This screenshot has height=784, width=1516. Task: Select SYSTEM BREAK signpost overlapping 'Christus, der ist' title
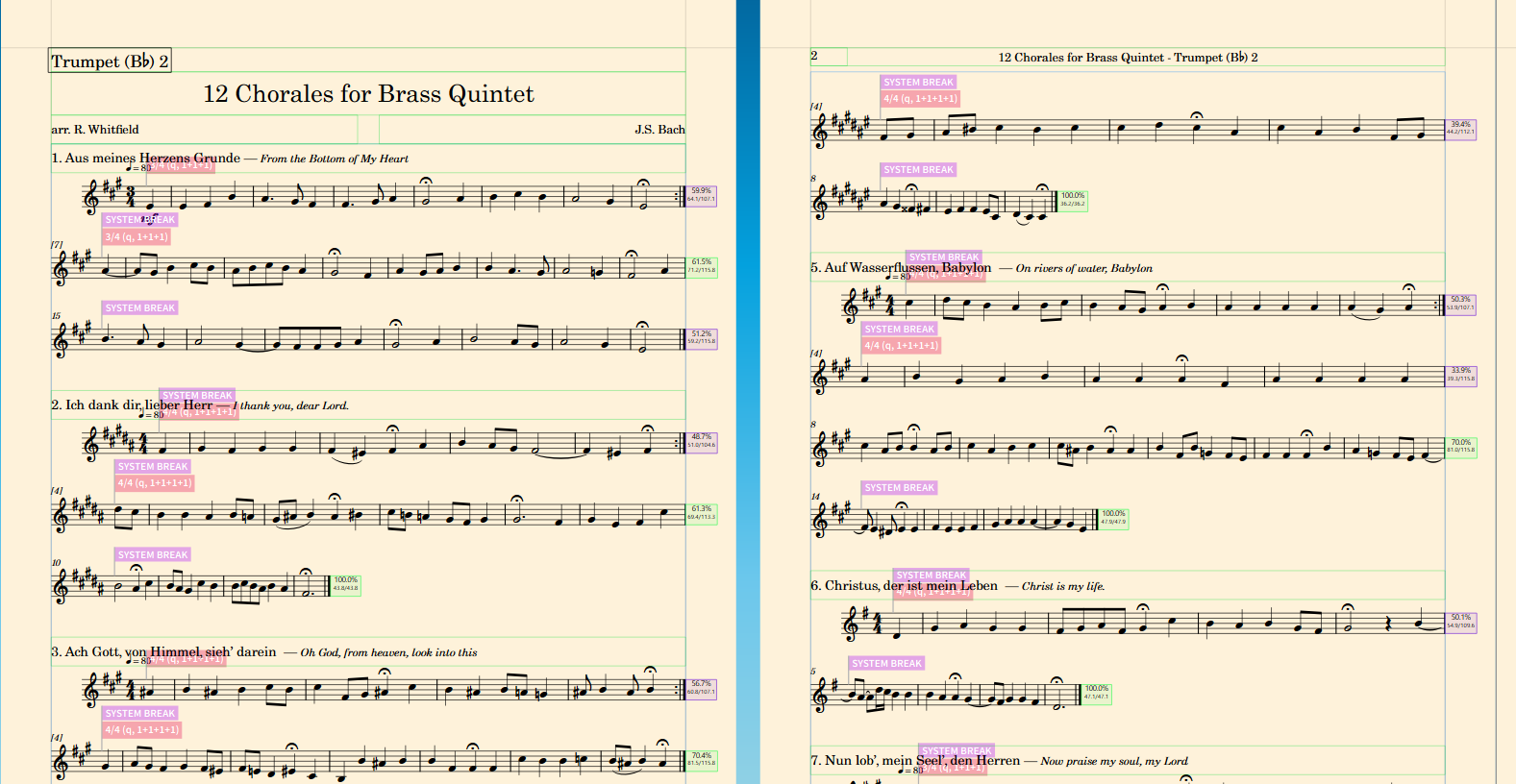tap(931, 576)
